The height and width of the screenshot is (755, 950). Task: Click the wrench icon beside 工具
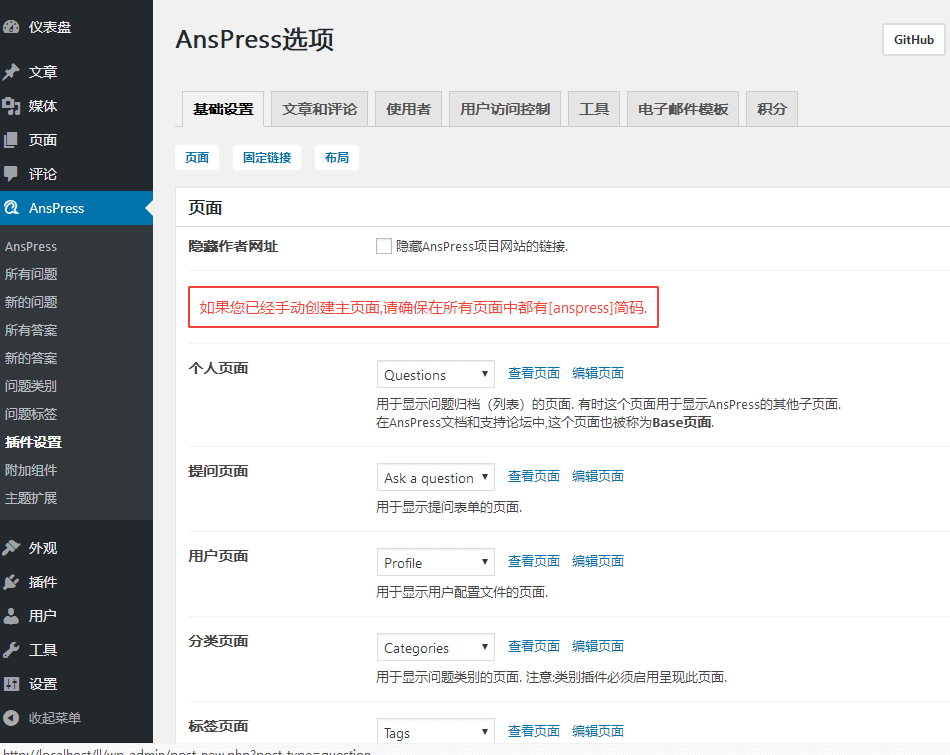pos(12,650)
